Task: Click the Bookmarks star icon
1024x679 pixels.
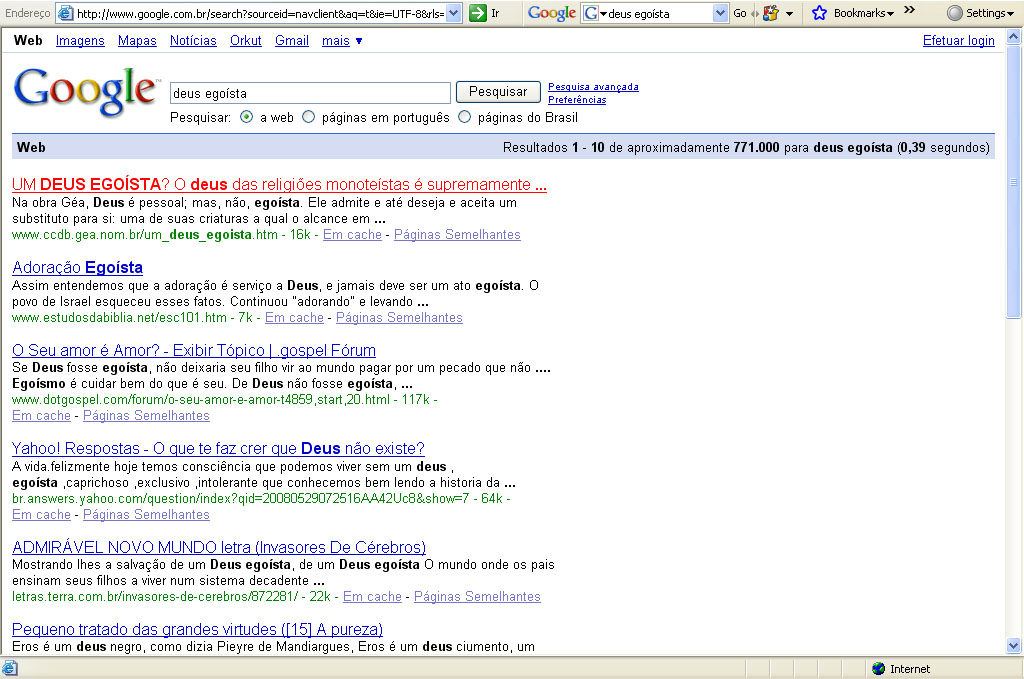Action: click(819, 13)
